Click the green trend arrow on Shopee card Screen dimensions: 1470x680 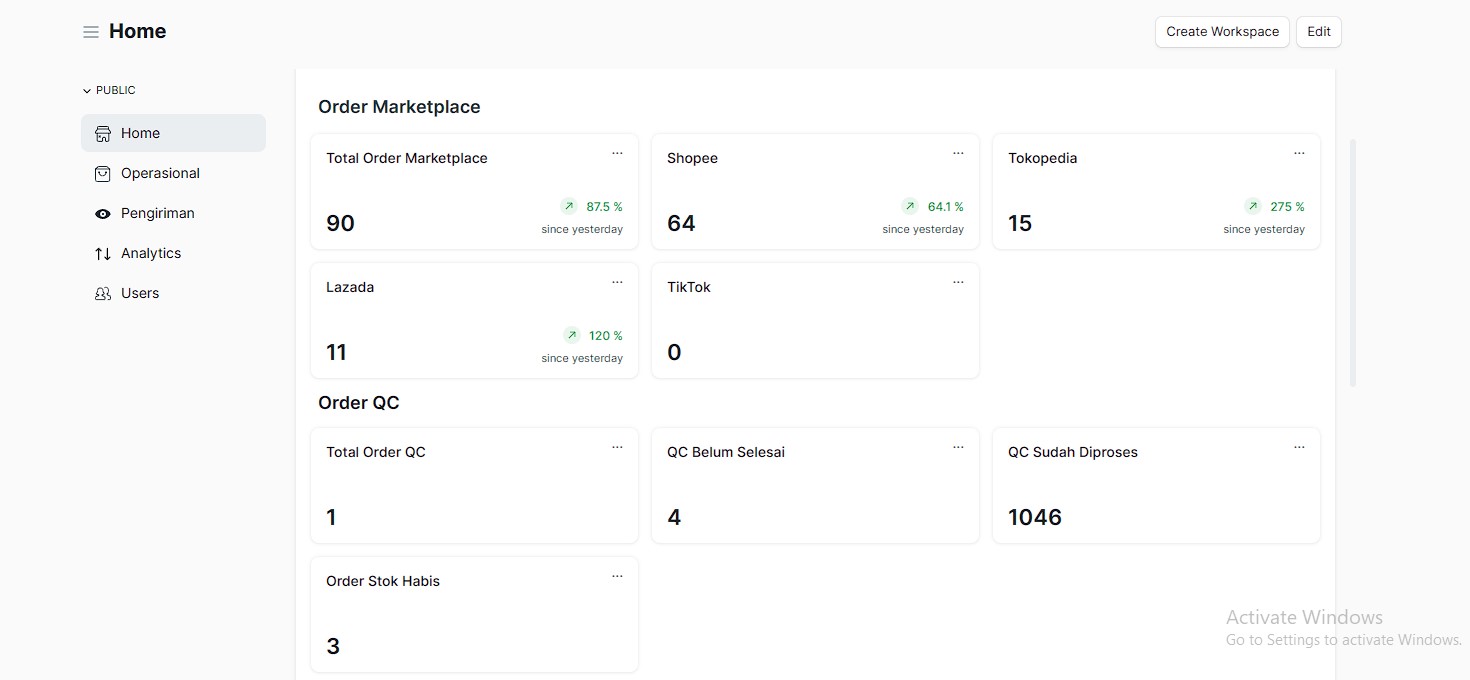tap(909, 207)
